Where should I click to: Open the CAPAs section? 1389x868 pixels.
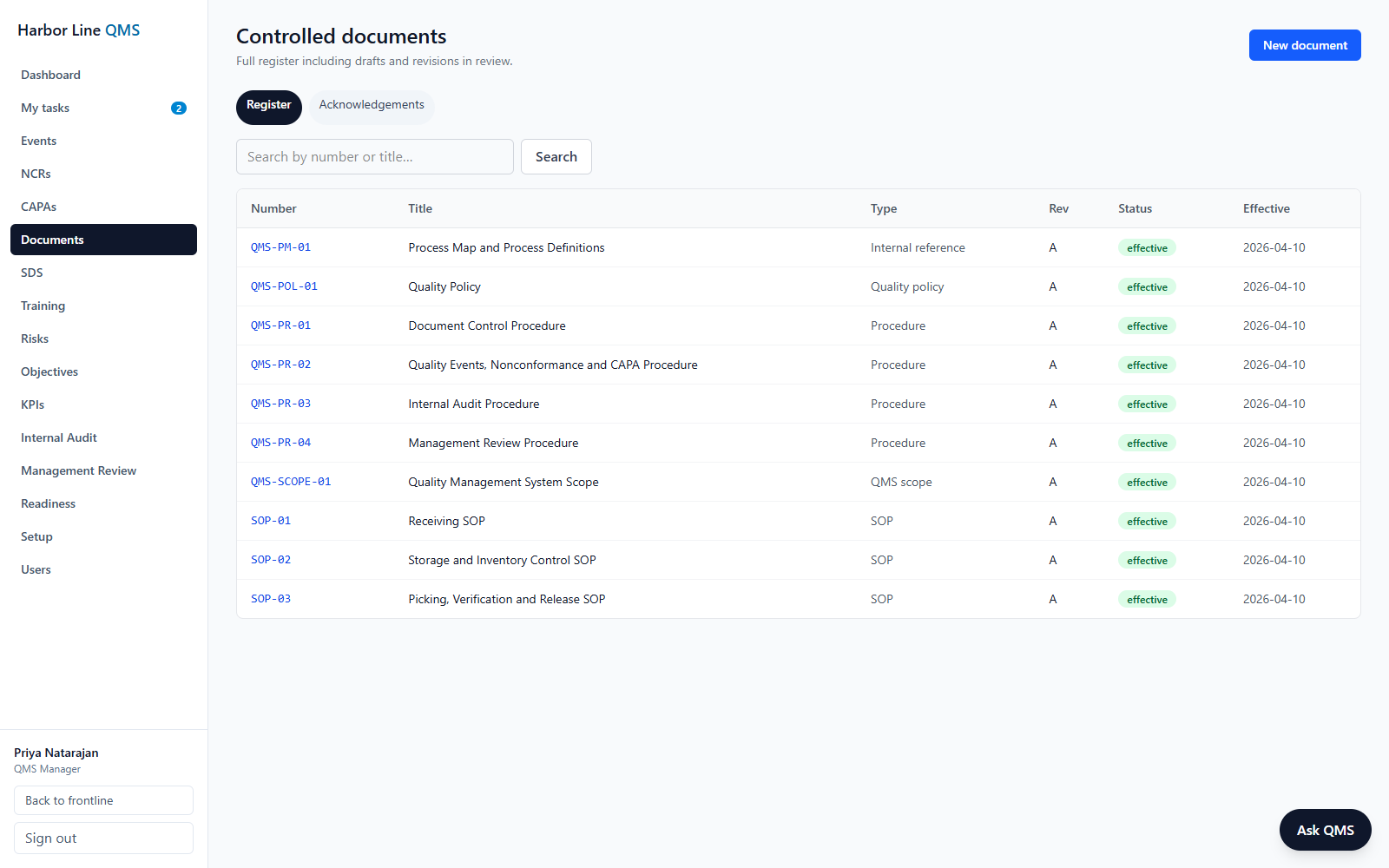click(103, 207)
